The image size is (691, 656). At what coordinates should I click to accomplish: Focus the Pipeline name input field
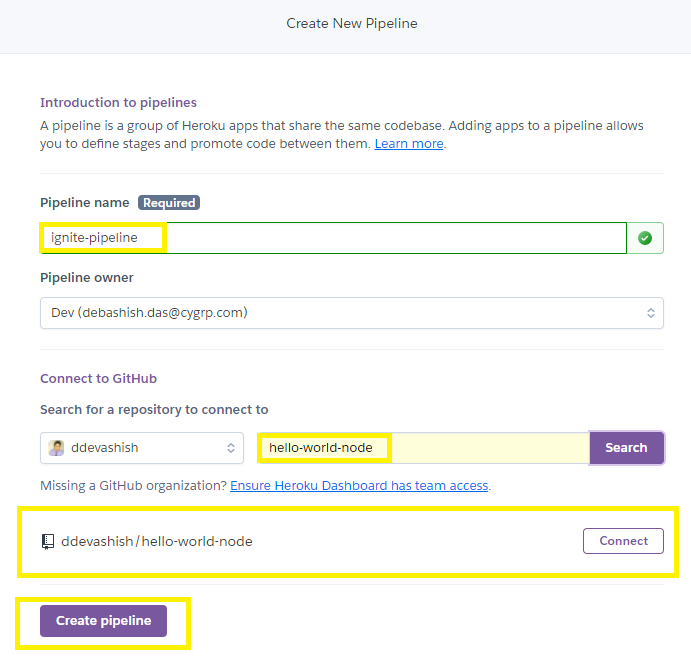coord(333,238)
